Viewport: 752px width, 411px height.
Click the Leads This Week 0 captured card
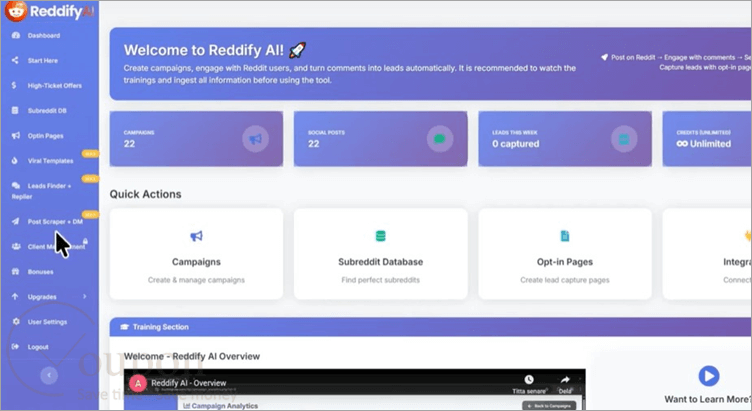[x=565, y=139]
